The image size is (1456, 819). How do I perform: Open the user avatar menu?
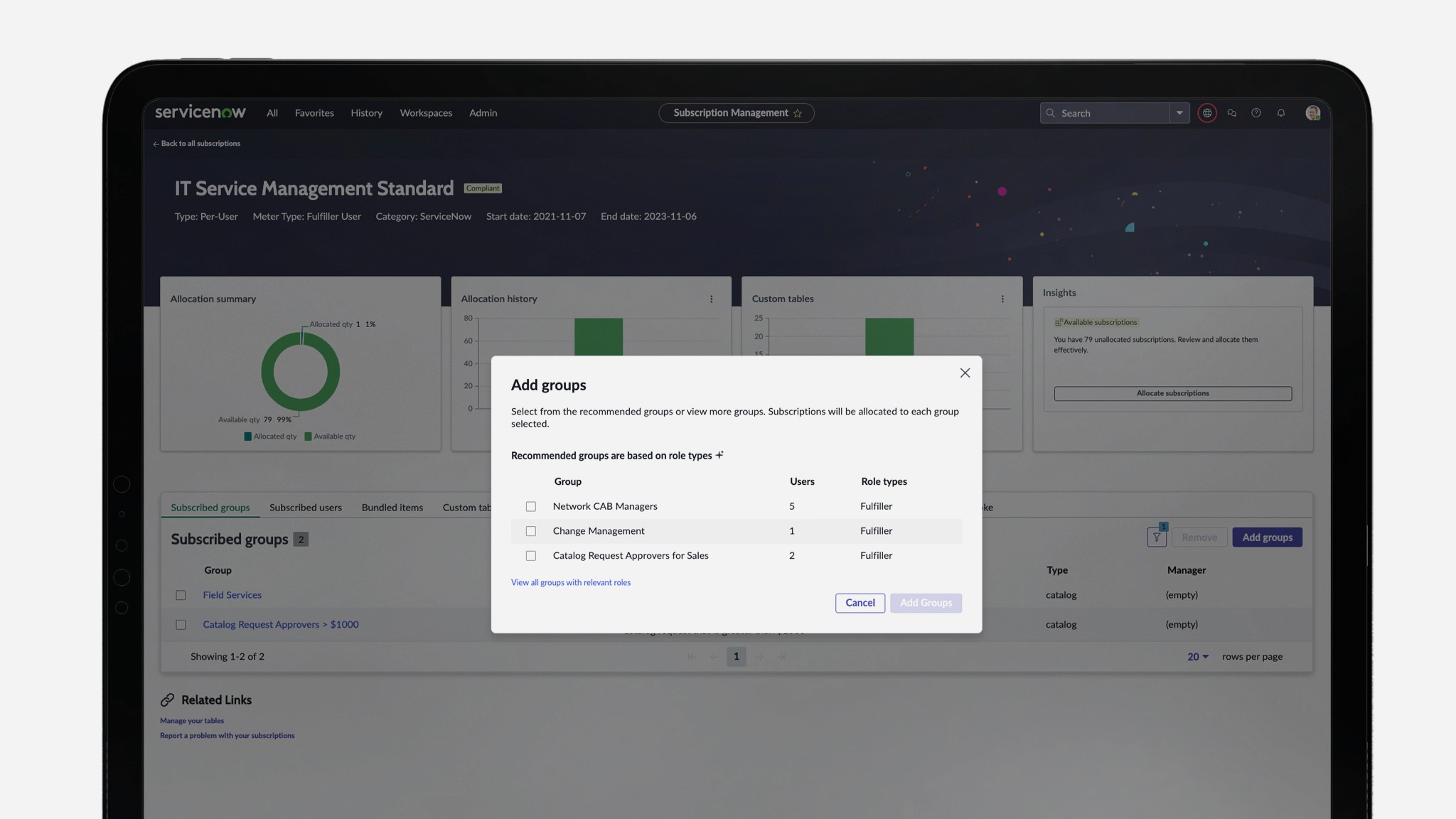coord(1312,113)
